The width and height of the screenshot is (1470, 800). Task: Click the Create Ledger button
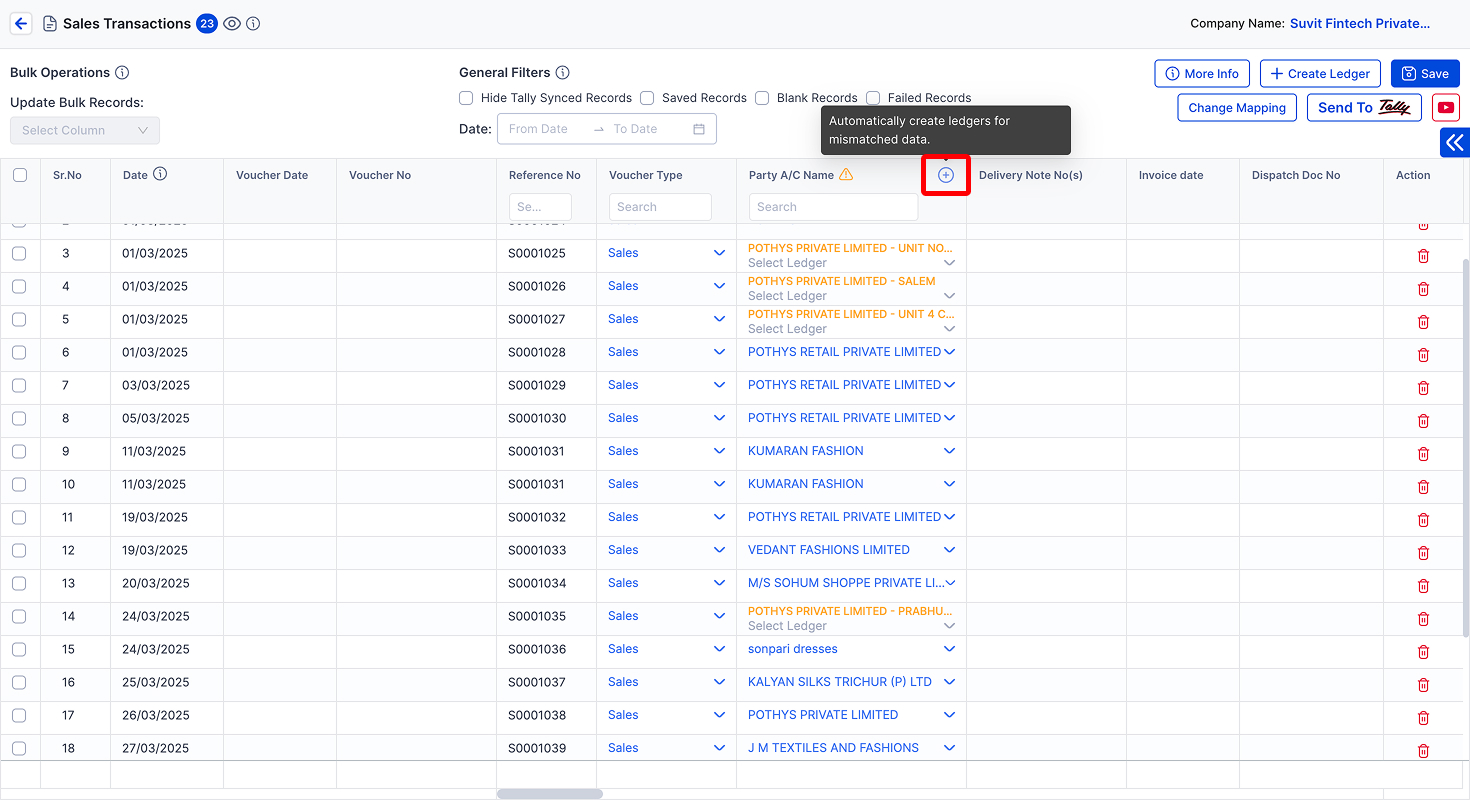click(1320, 74)
